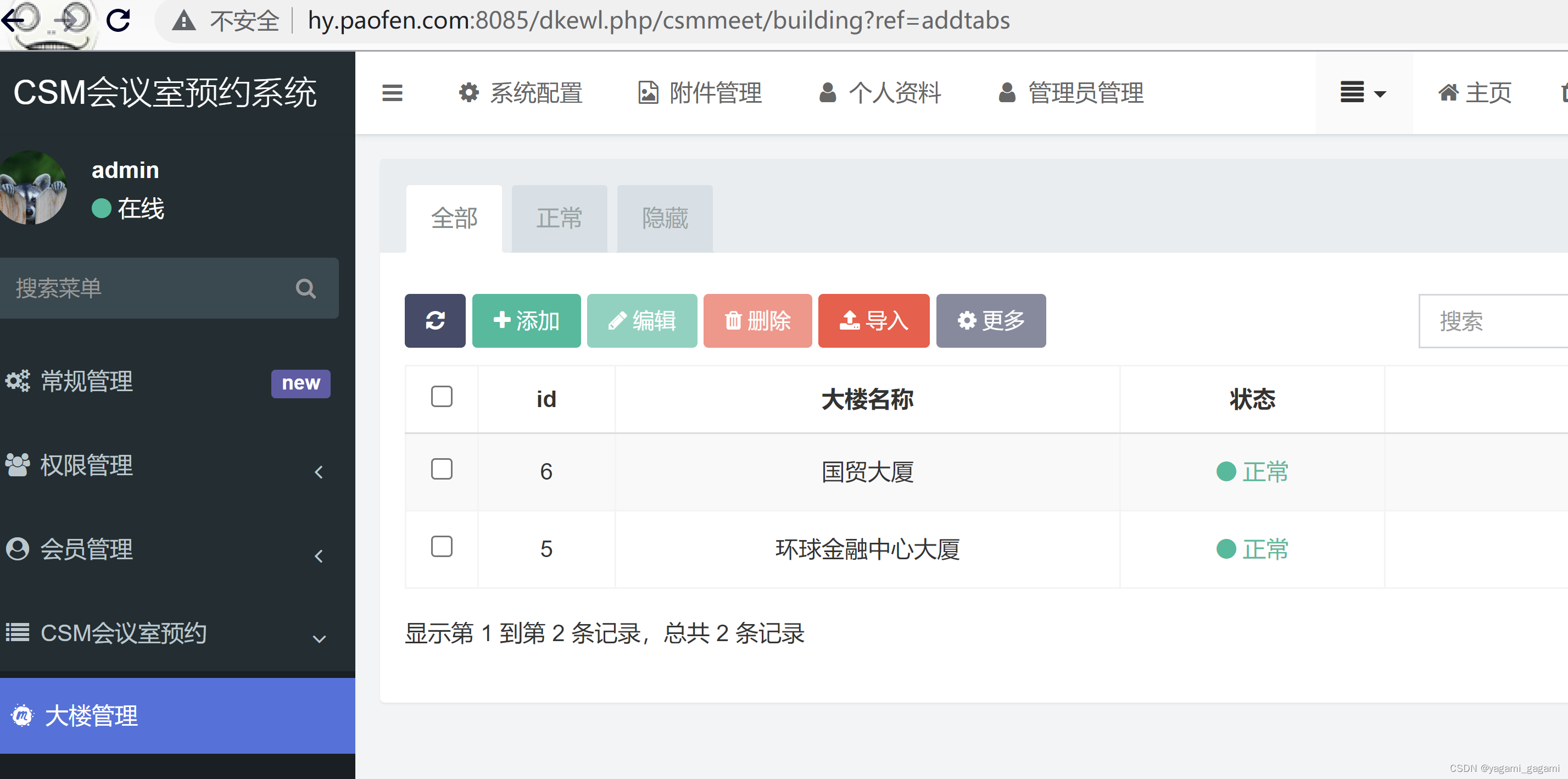The width and height of the screenshot is (1568, 779).
Task: Expand 会员管理 sidebar chevron
Action: point(319,556)
